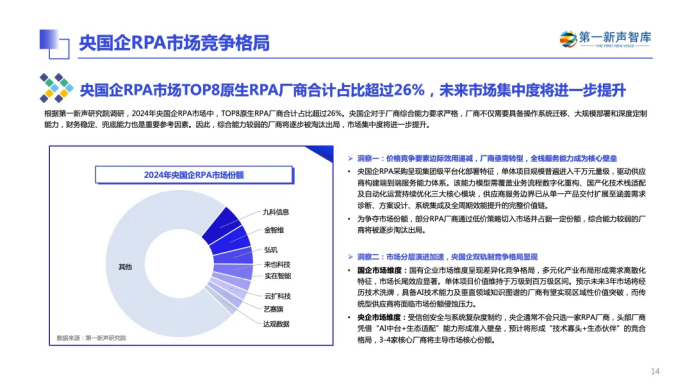Click the 弘玑 chart label
This screenshot has width=692, height=390.
click(x=271, y=250)
